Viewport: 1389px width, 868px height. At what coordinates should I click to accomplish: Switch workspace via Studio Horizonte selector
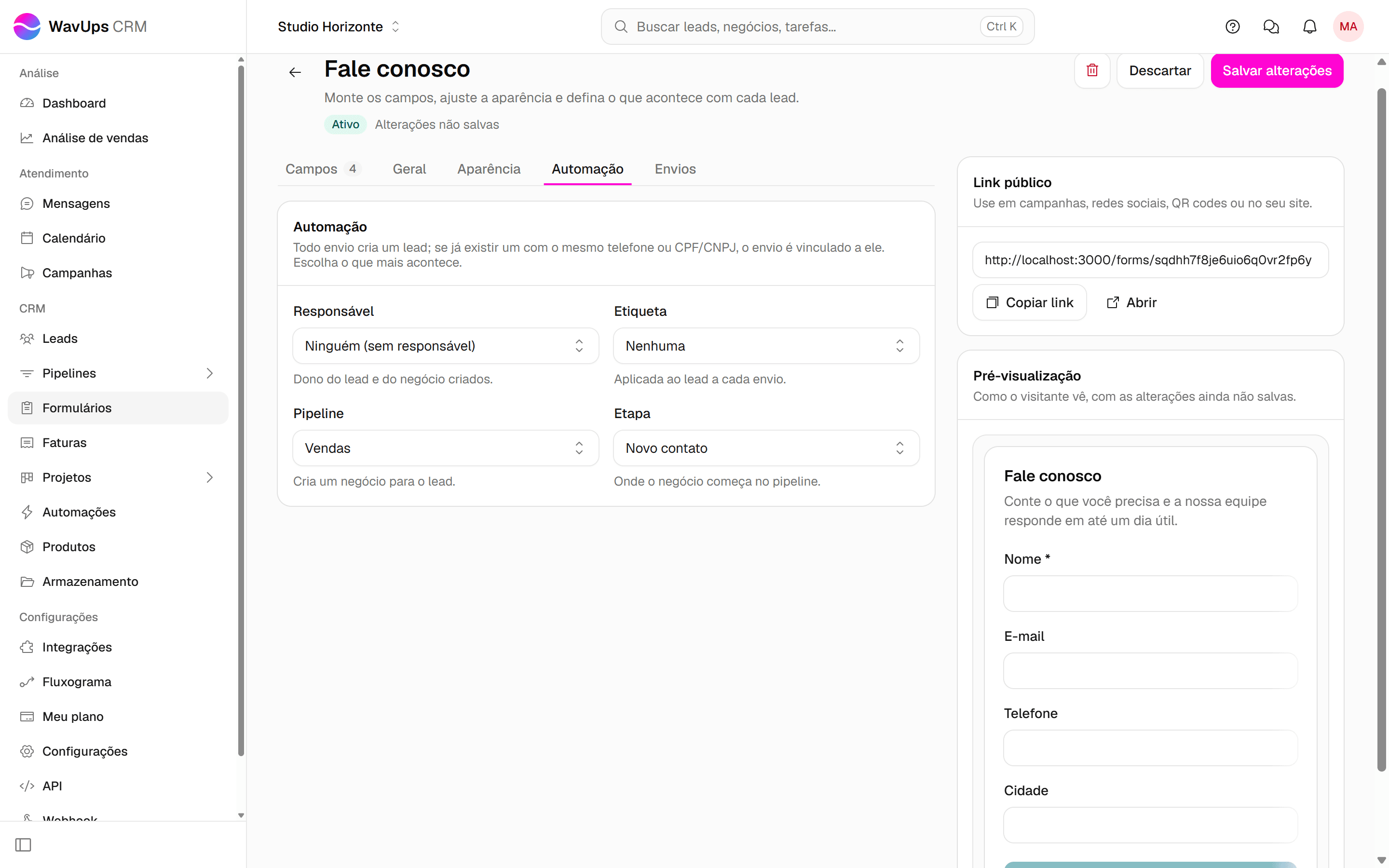339,27
